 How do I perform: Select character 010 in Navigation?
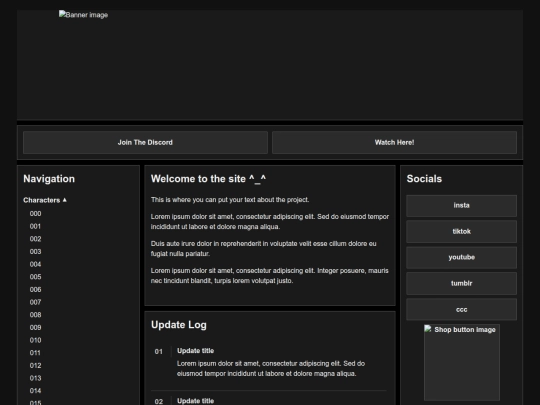(x=35, y=340)
